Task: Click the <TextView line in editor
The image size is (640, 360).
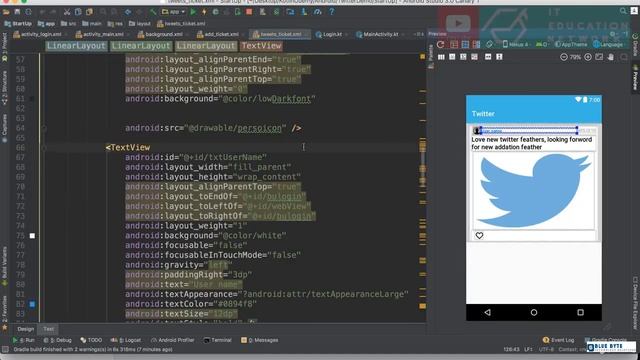Action: point(128,147)
